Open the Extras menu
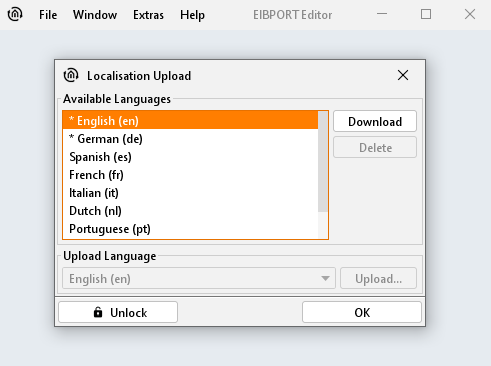 (148, 15)
